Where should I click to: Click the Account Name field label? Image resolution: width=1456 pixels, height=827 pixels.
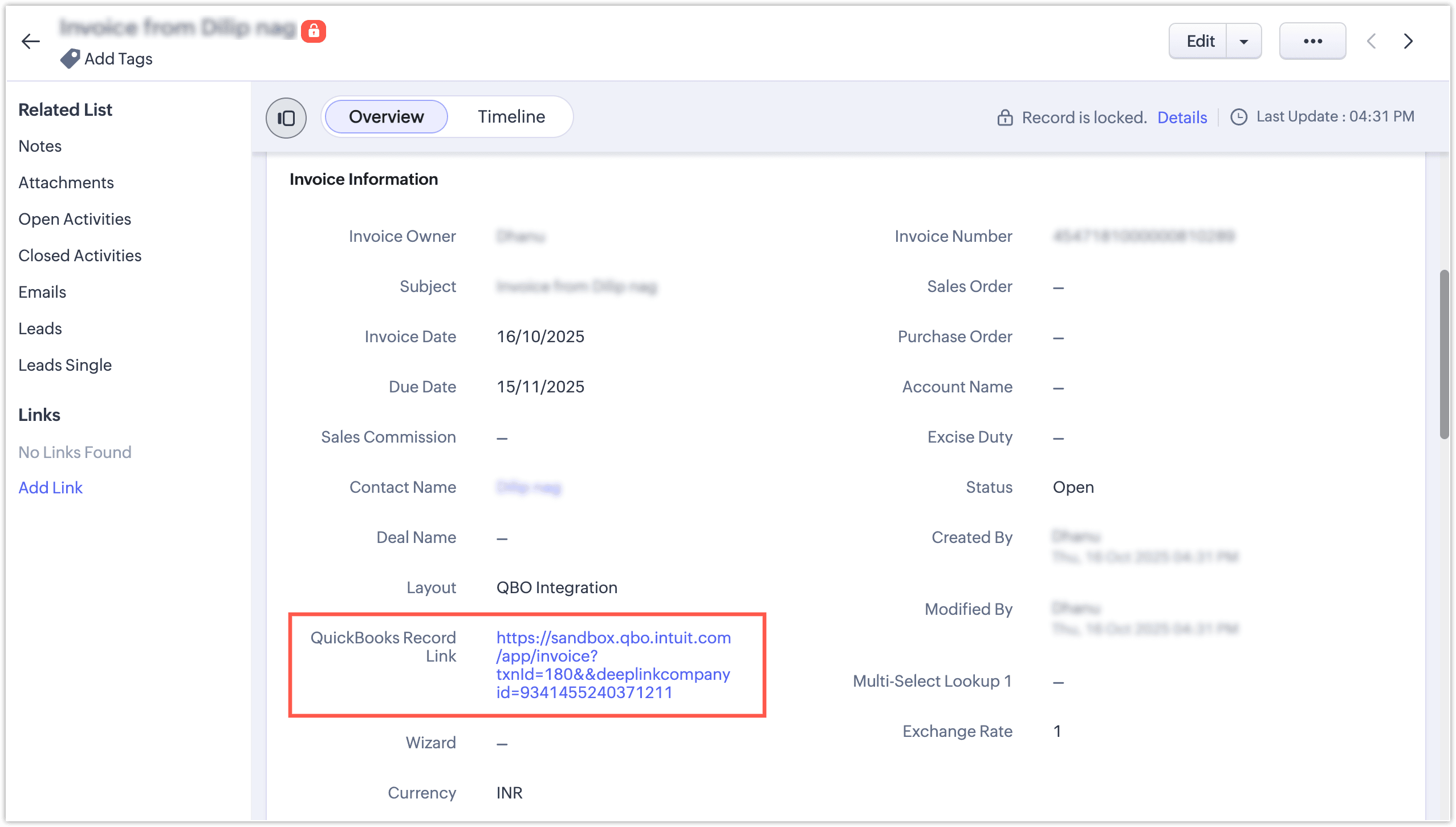tap(958, 387)
